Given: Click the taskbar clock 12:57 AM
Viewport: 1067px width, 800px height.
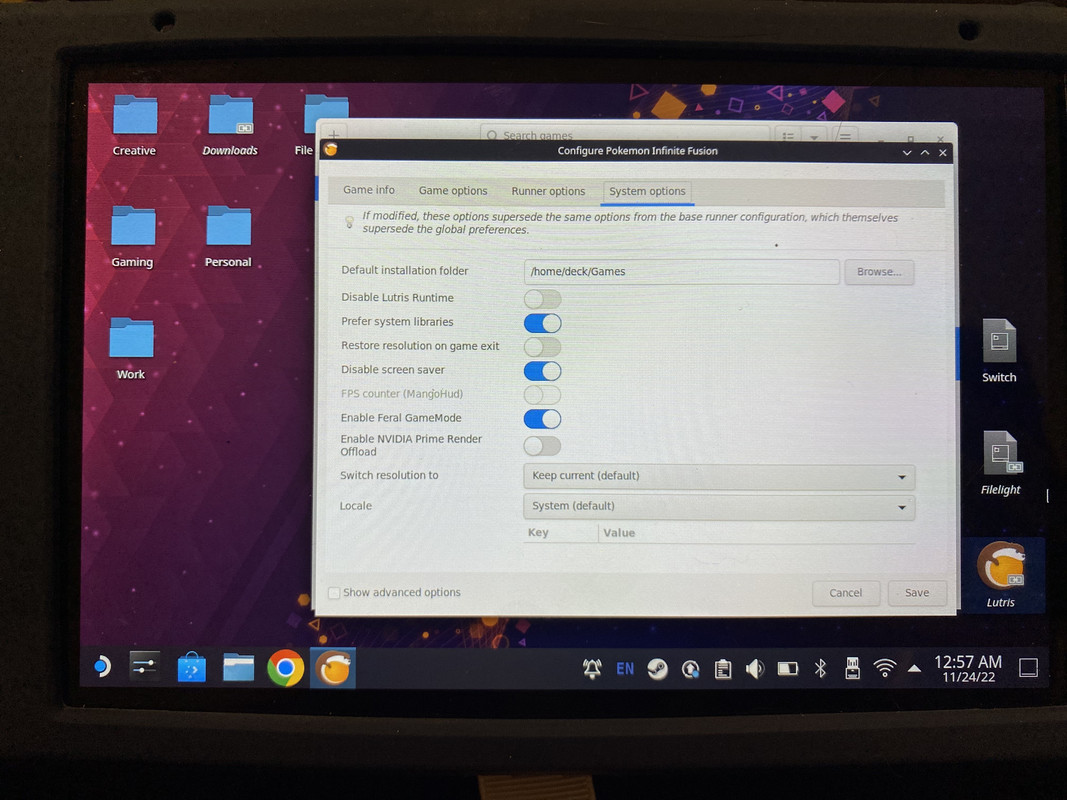Looking at the screenshot, I should 968,669.
